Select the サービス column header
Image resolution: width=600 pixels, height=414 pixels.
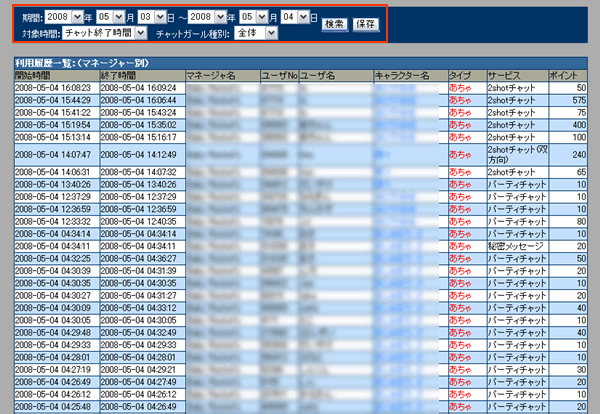(505, 75)
